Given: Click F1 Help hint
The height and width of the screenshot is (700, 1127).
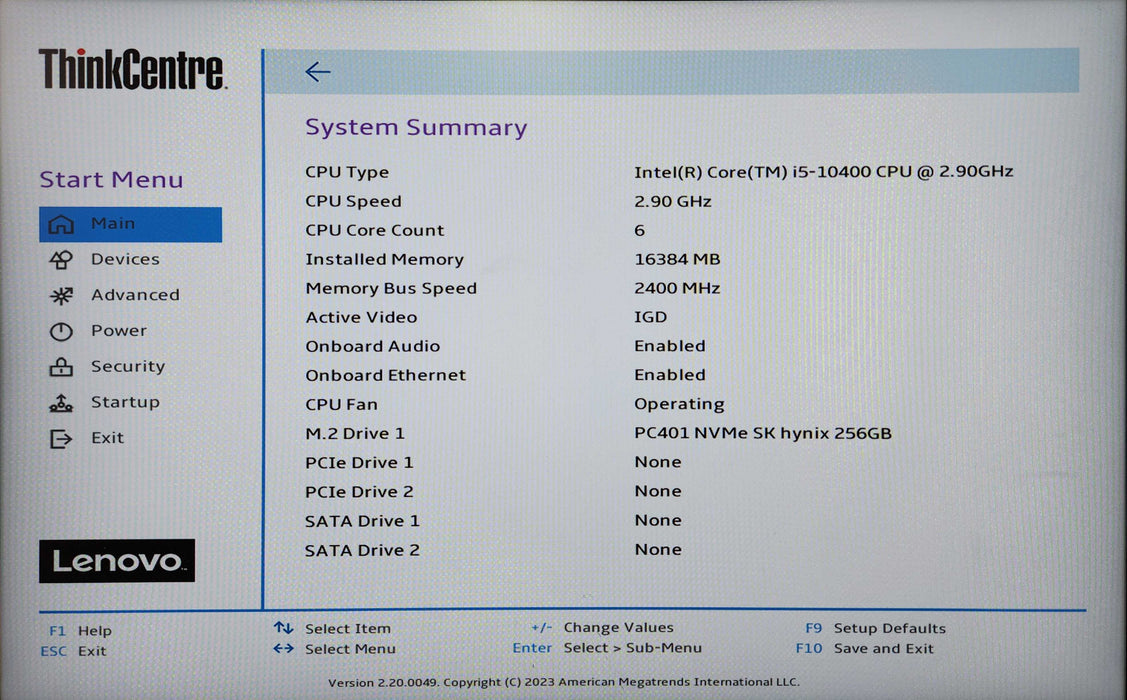Looking at the screenshot, I should pos(80,630).
